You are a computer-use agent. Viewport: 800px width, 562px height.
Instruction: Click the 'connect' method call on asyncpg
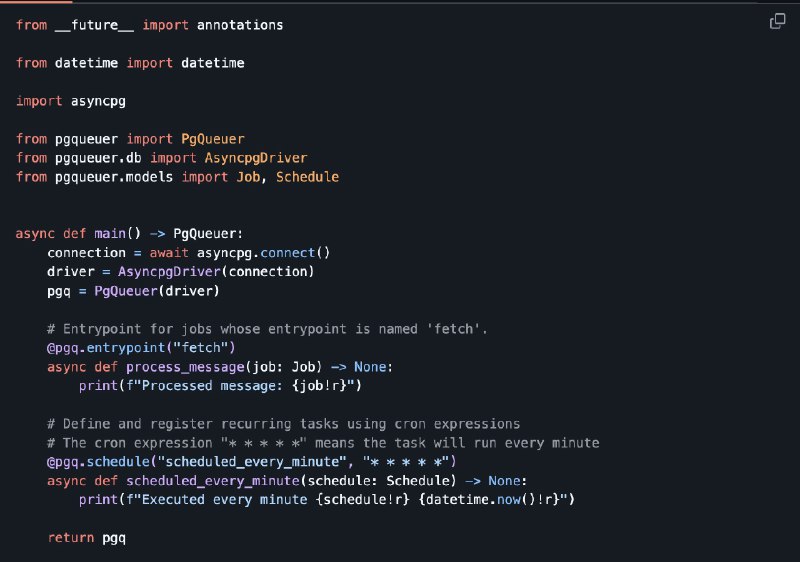coord(287,252)
